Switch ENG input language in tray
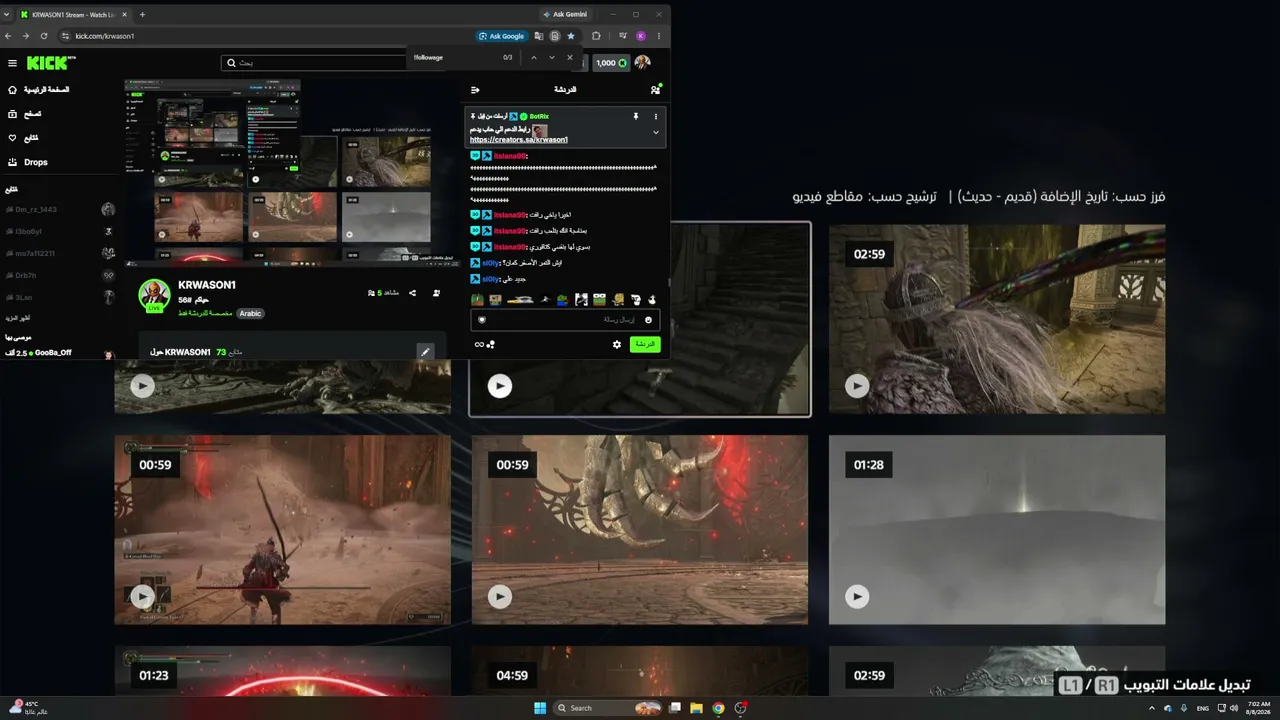The width and height of the screenshot is (1280, 720). pos(1203,708)
